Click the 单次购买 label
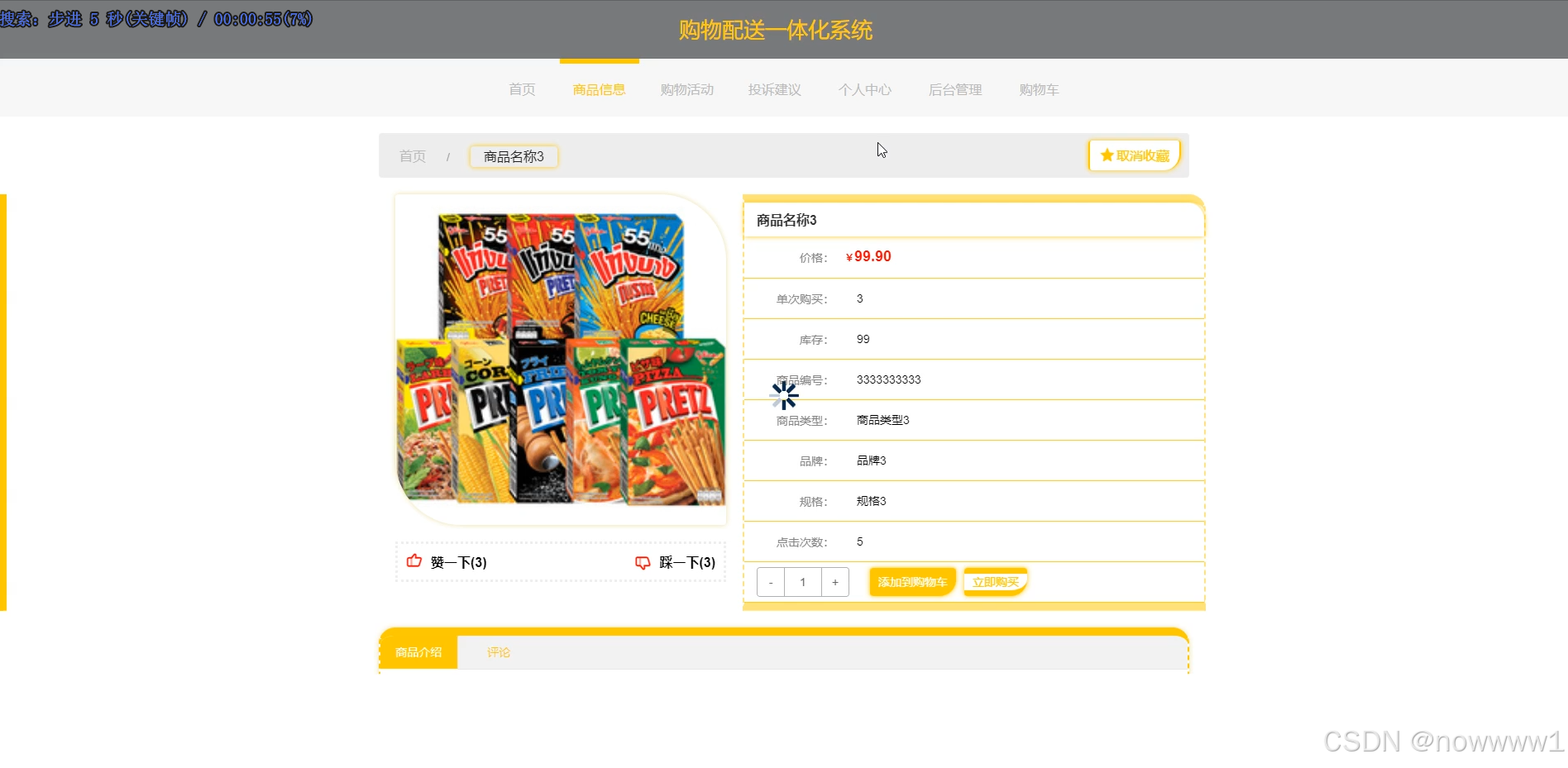The image size is (1568, 768). pyautogui.click(x=801, y=299)
